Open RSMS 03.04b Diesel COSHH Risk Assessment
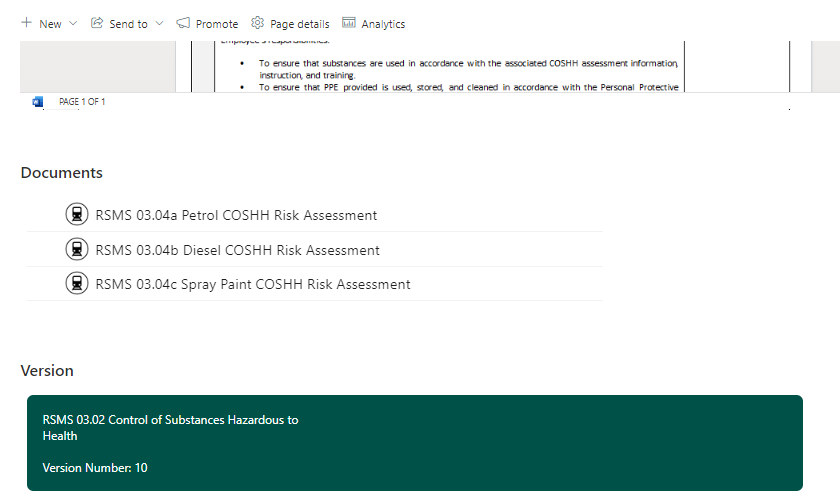The width and height of the screenshot is (840, 494). 237,250
